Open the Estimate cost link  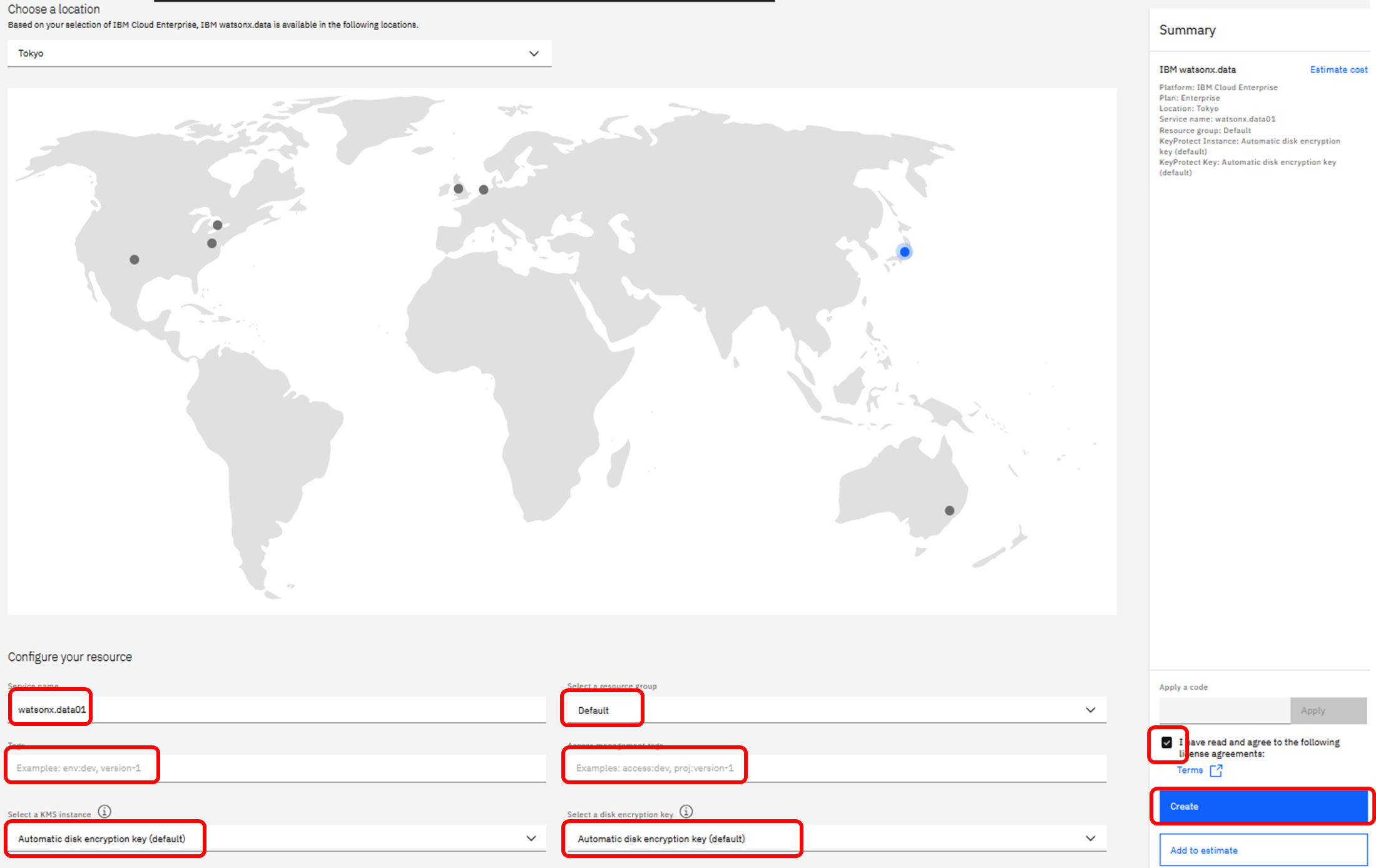[x=1338, y=69]
